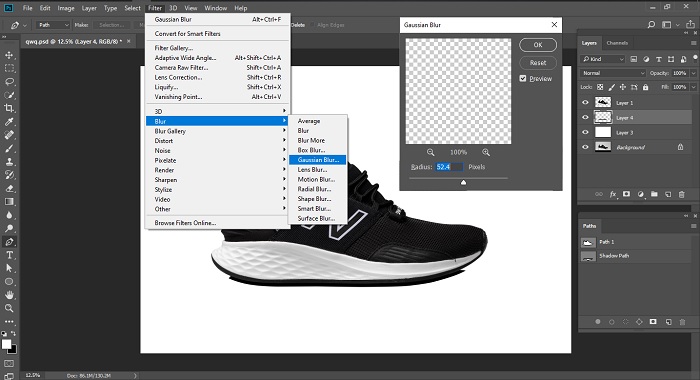Open the Fill 100% dropdown arrow
The height and width of the screenshot is (380, 700).
click(x=693, y=87)
